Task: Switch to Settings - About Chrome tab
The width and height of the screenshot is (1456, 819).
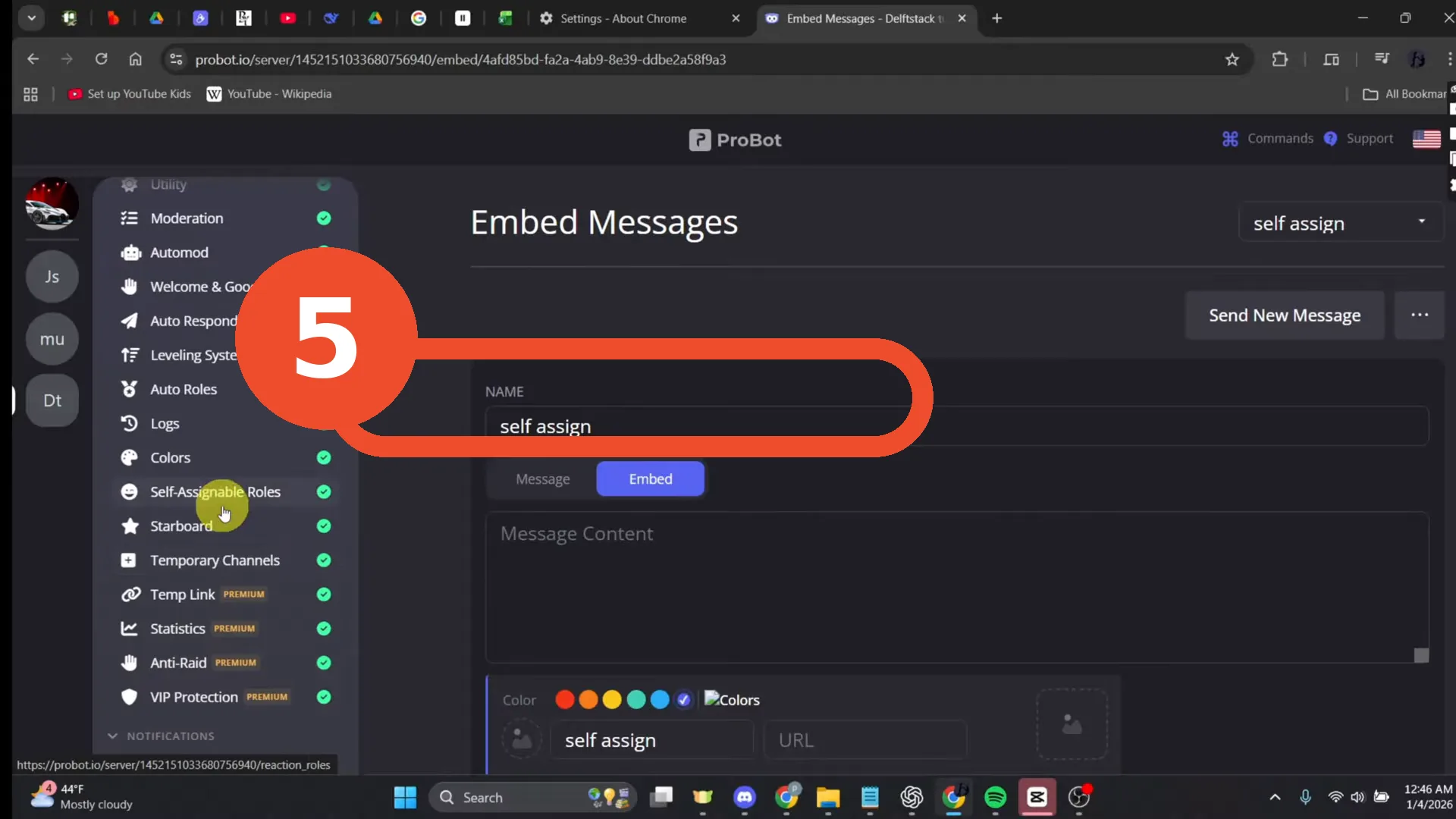Action: (639, 18)
